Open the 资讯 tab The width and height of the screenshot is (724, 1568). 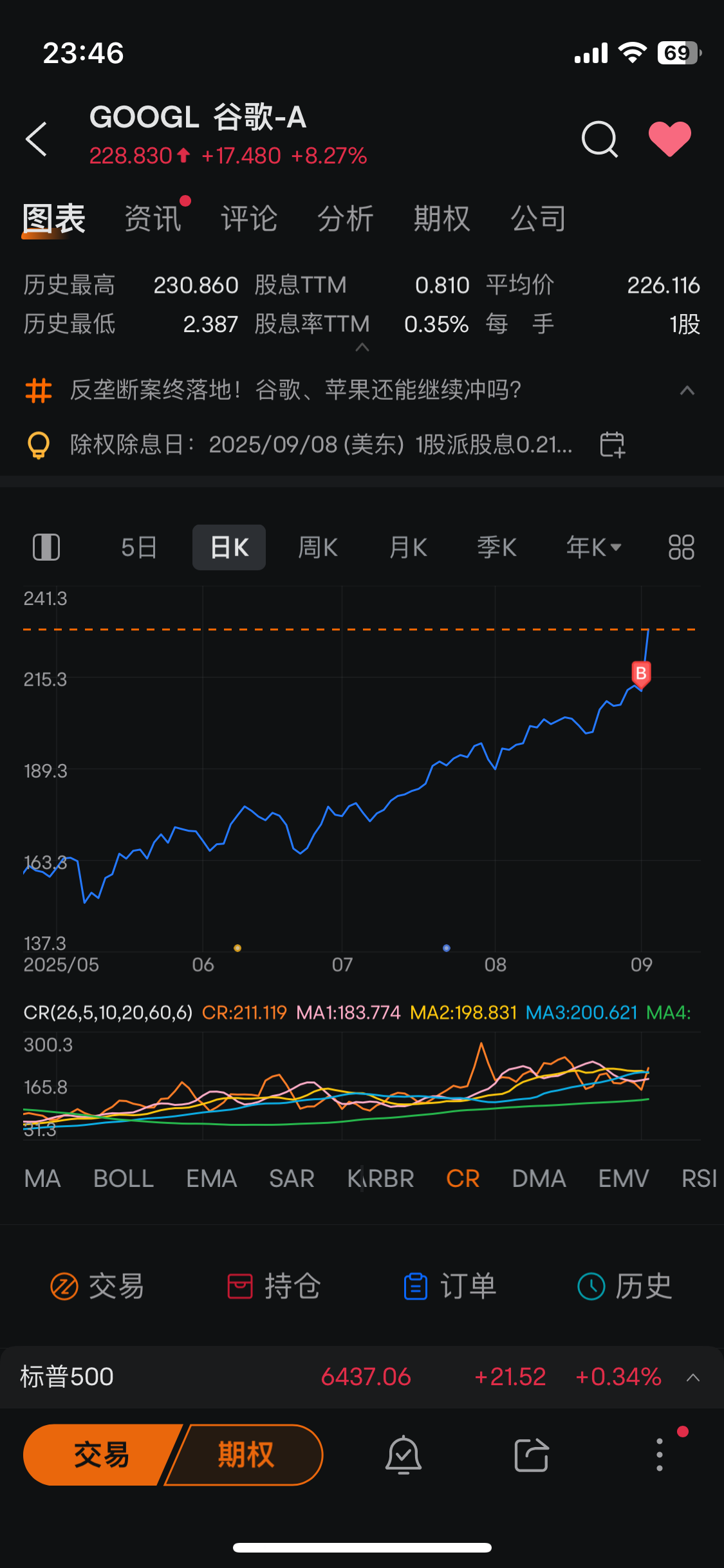click(x=153, y=219)
